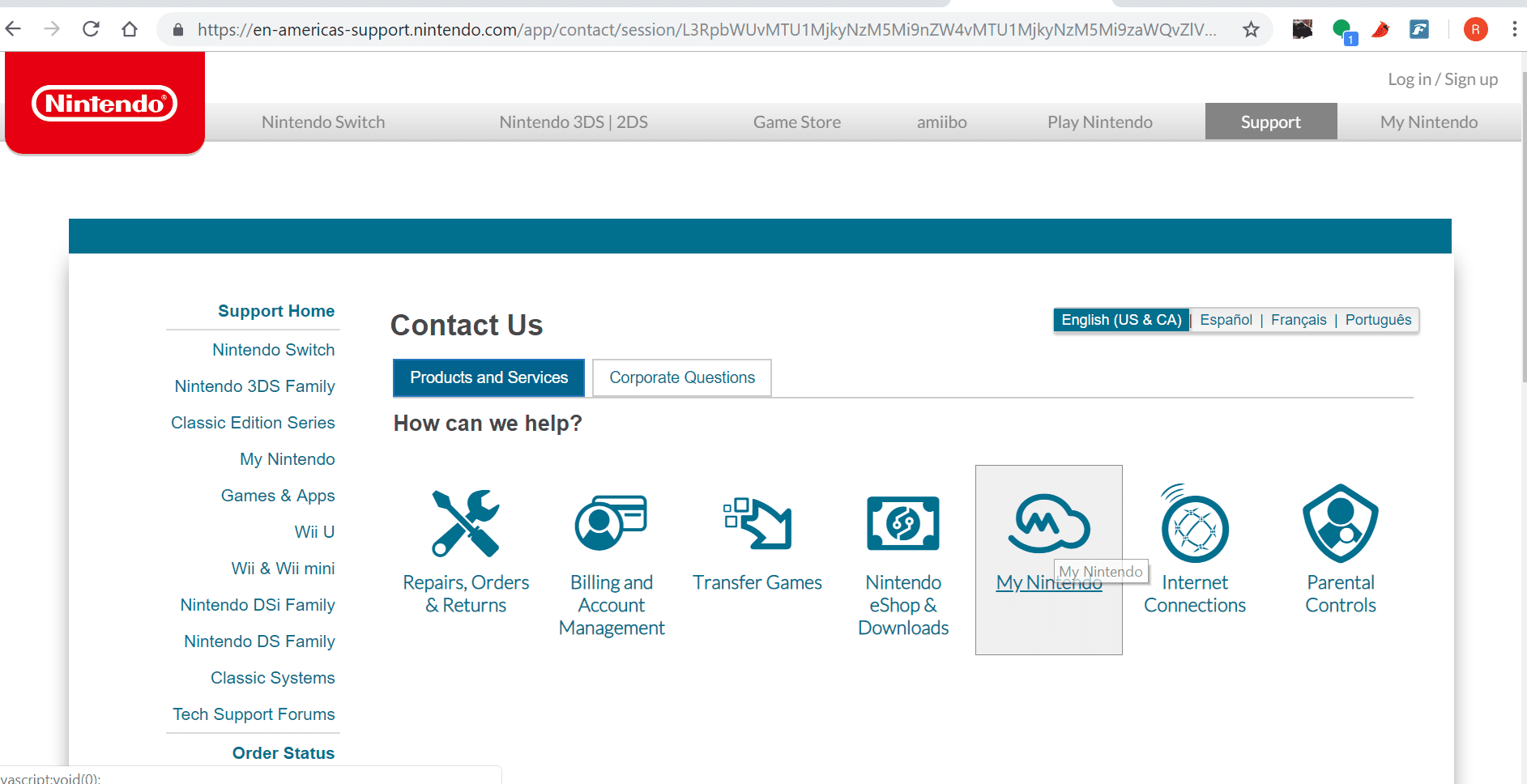Click the Repairs, Orders & Returns tools icon
Screen dimensions: 1527x784
click(x=465, y=523)
